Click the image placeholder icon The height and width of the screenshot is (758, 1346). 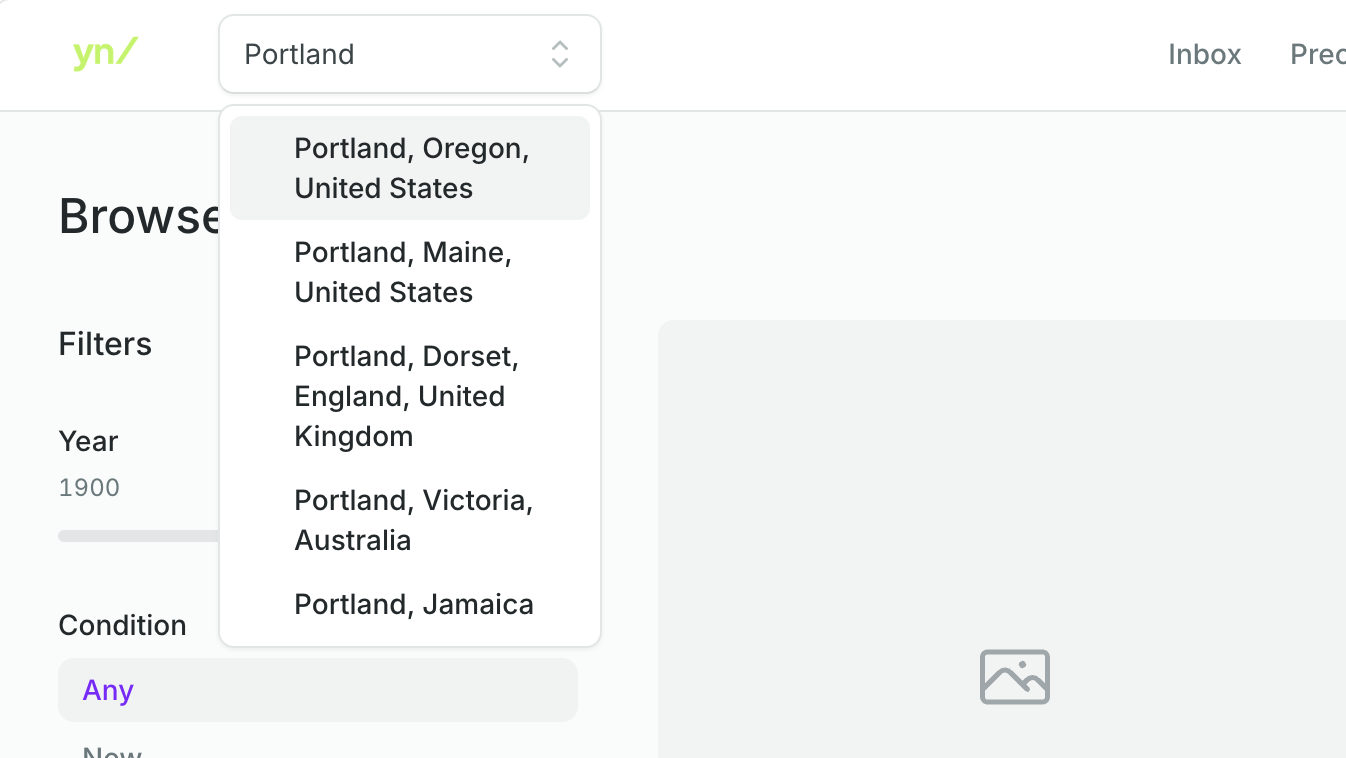pyautogui.click(x=1015, y=677)
